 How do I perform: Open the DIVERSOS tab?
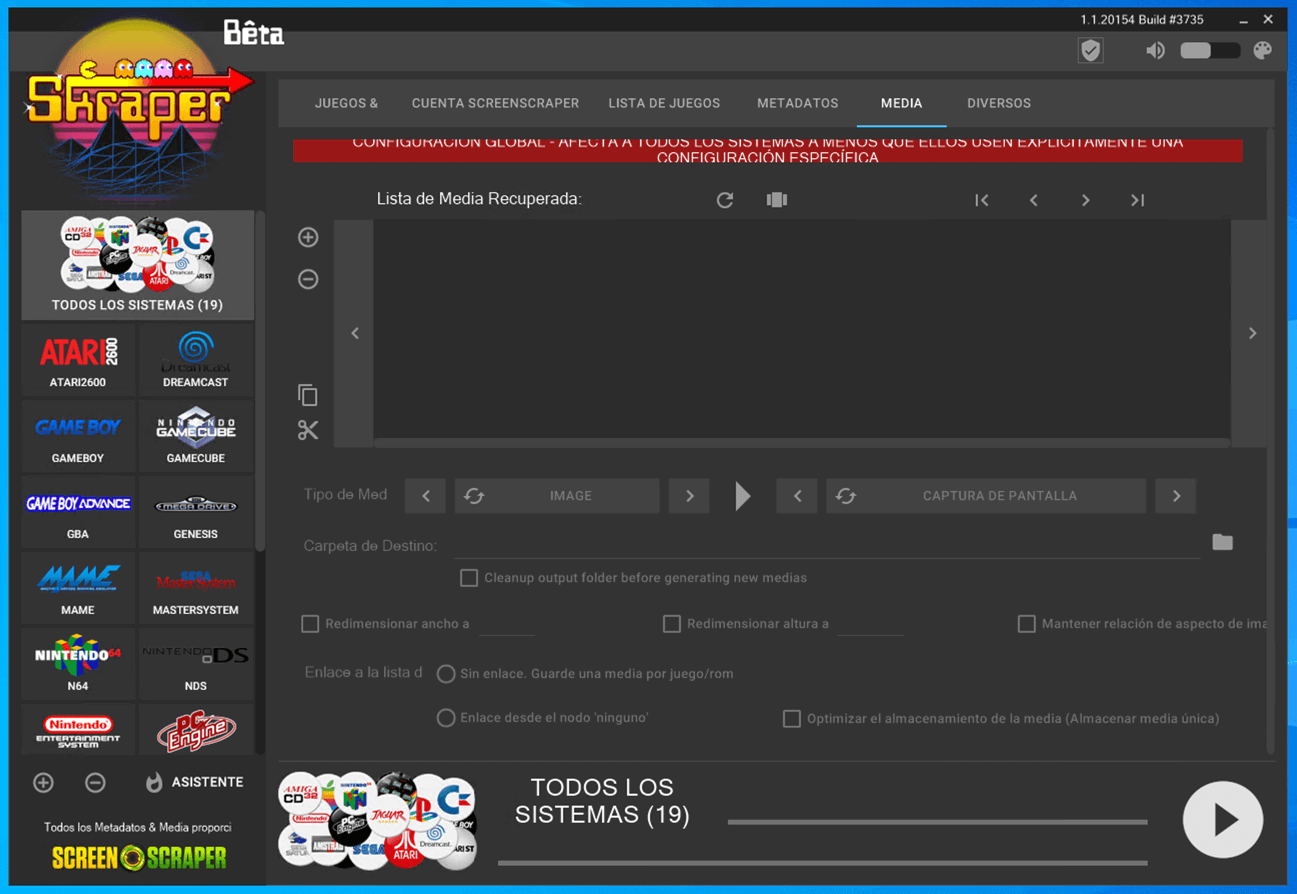point(998,103)
